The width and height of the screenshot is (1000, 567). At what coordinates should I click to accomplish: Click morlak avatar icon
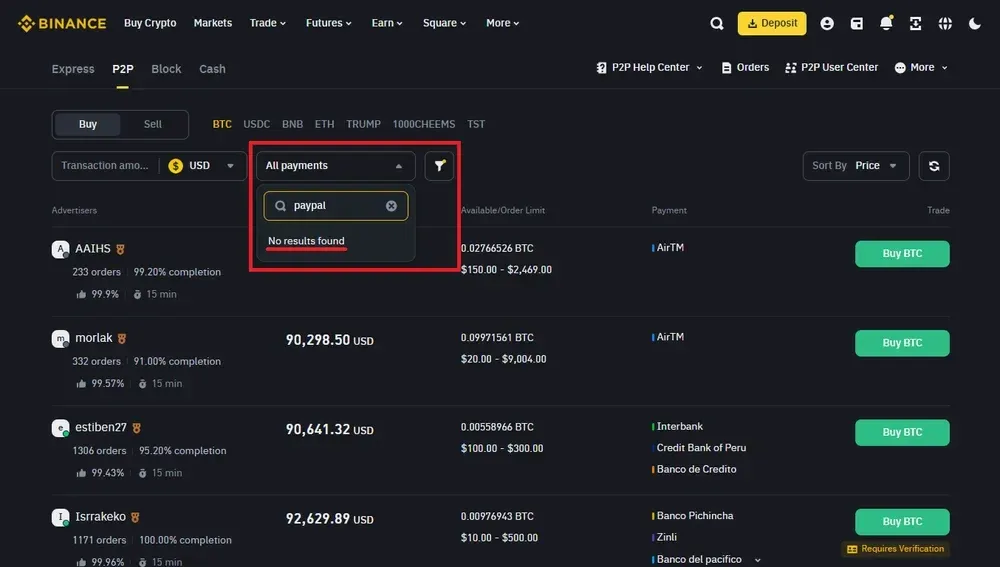(x=61, y=338)
